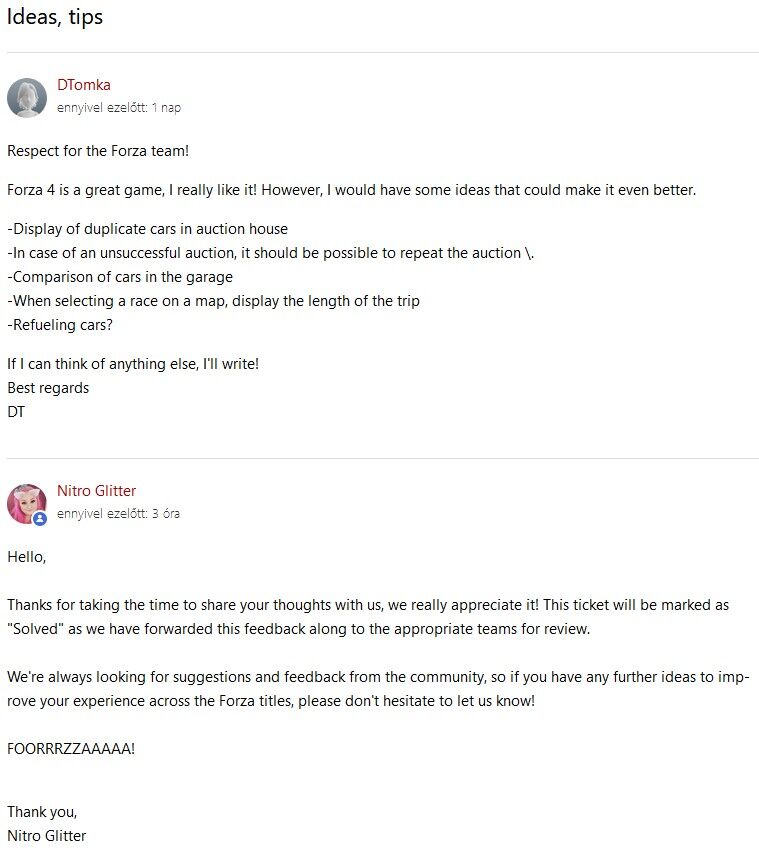The height and width of the screenshot is (853, 759).
Task: Click the "Best regards" sign-off in DTomka's post
Action: (48, 388)
